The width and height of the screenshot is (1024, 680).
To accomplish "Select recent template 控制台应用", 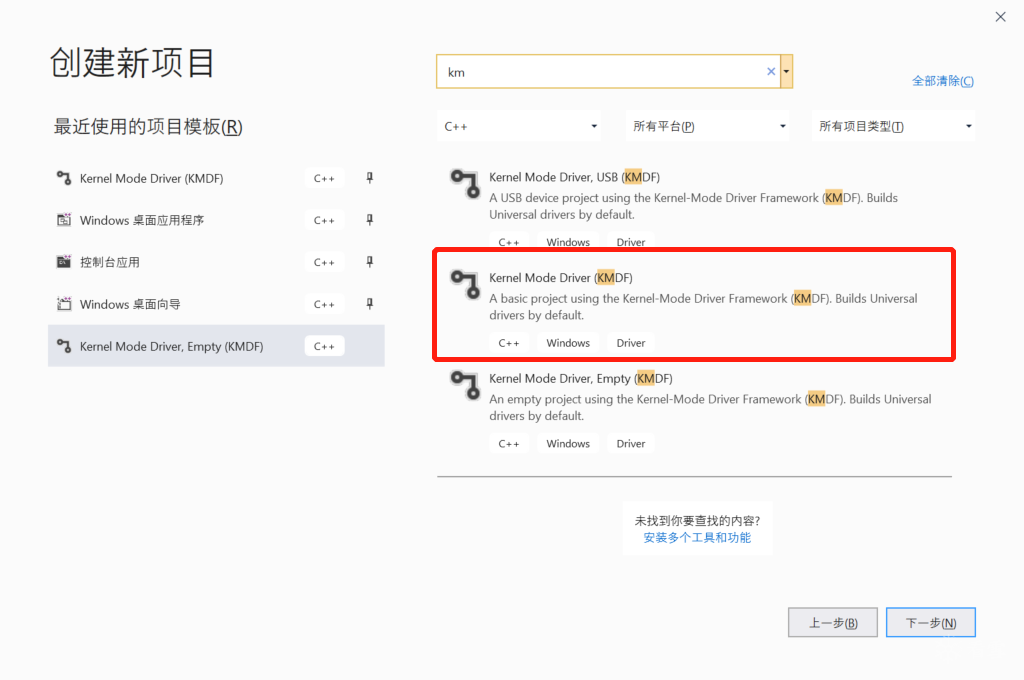I will click(x=216, y=262).
